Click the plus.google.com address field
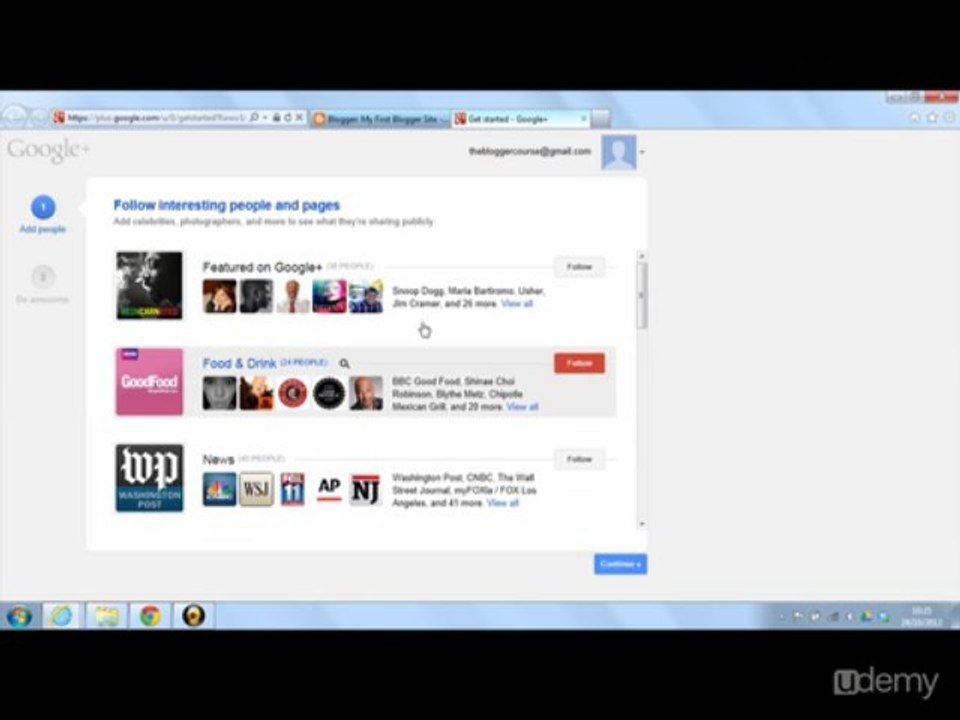 tap(156, 118)
